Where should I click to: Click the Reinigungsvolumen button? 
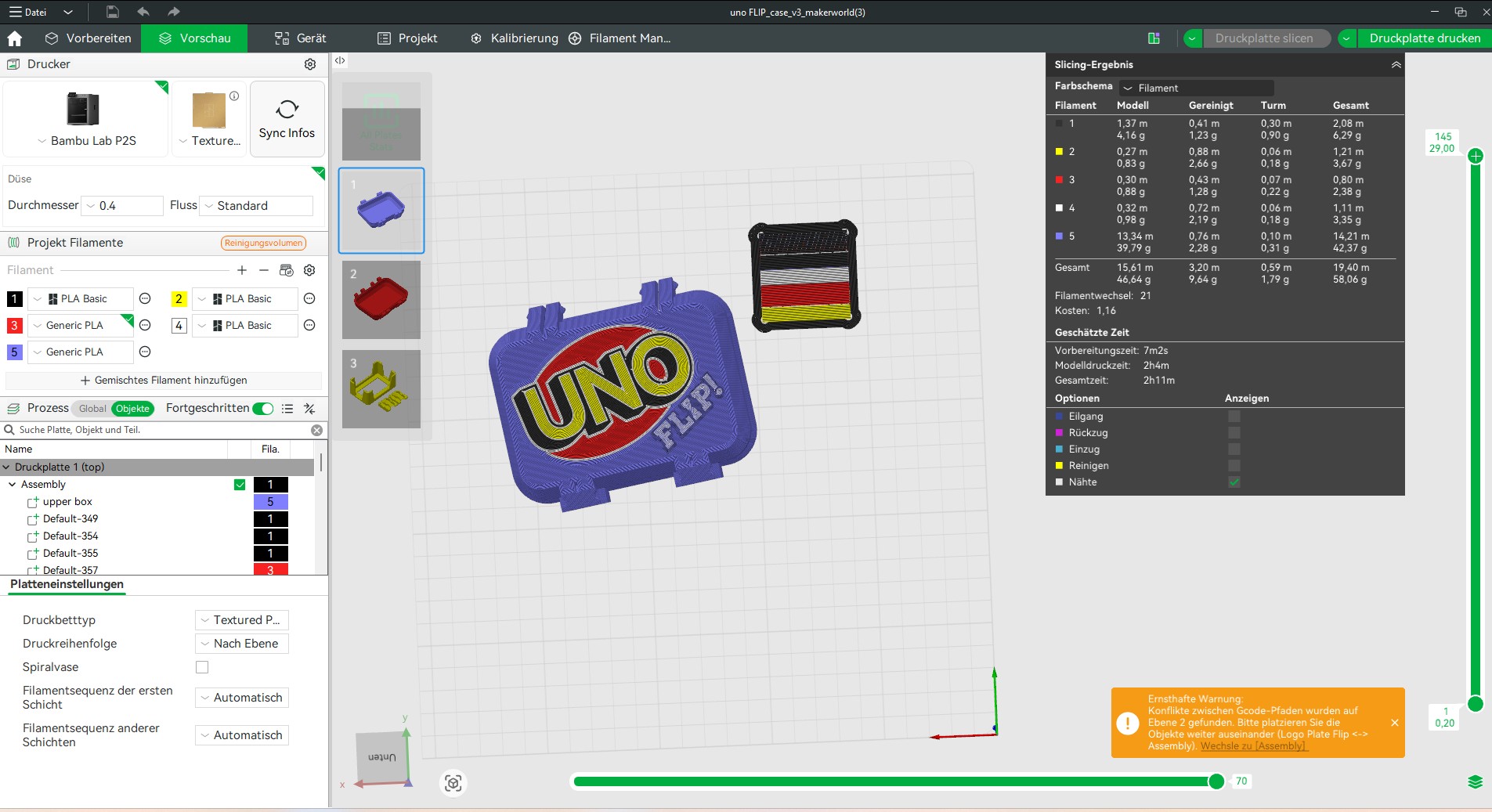(x=263, y=244)
